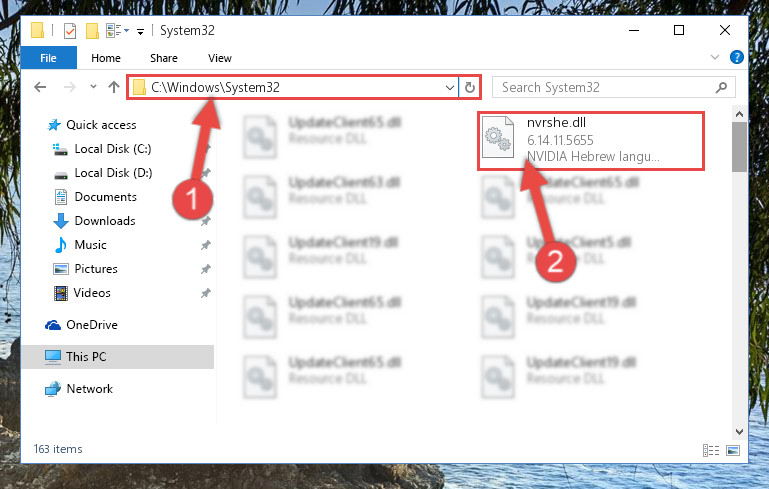769x489 pixels.
Task: Navigate up one folder level
Action: tap(114, 87)
